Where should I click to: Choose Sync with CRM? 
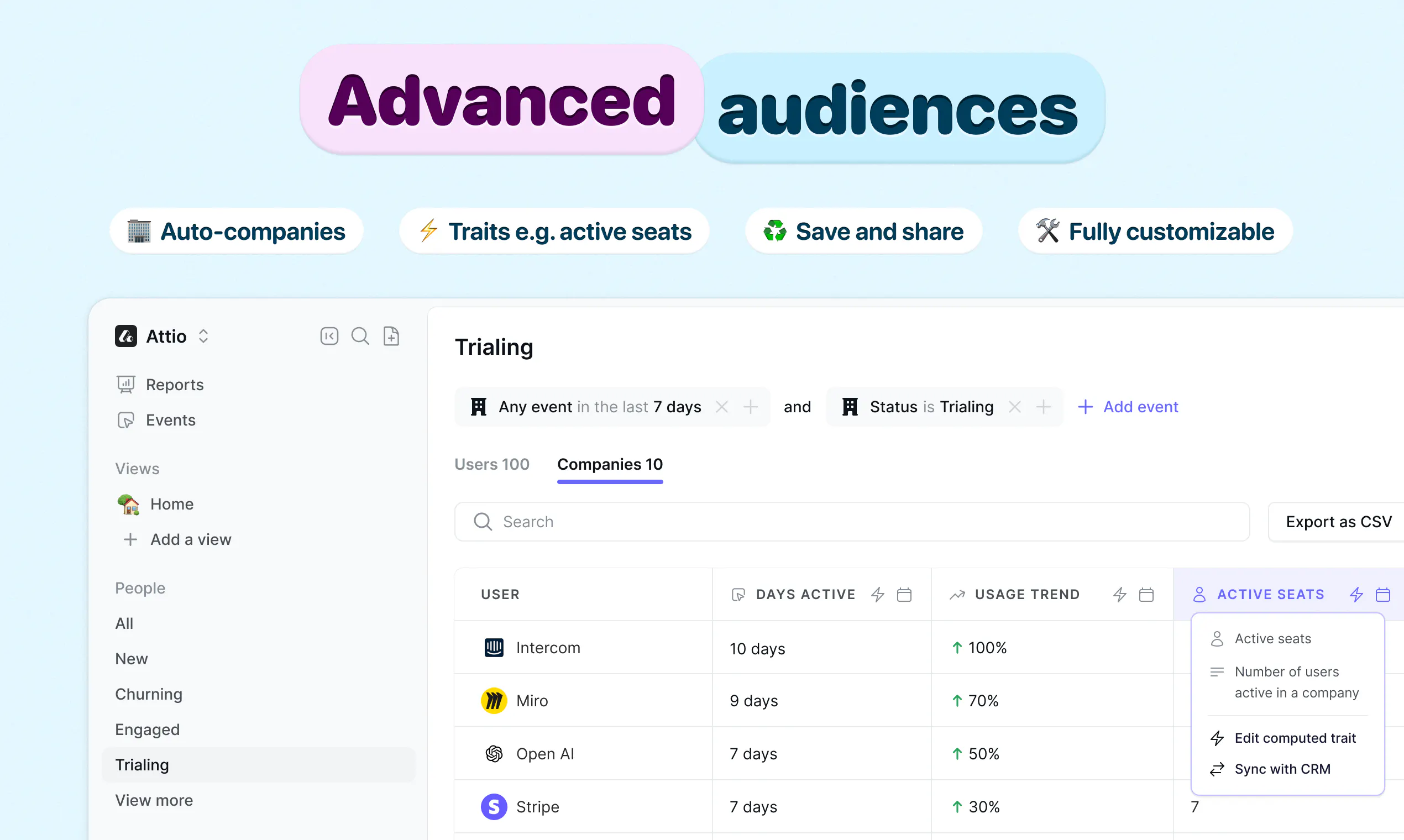[1270, 769]
